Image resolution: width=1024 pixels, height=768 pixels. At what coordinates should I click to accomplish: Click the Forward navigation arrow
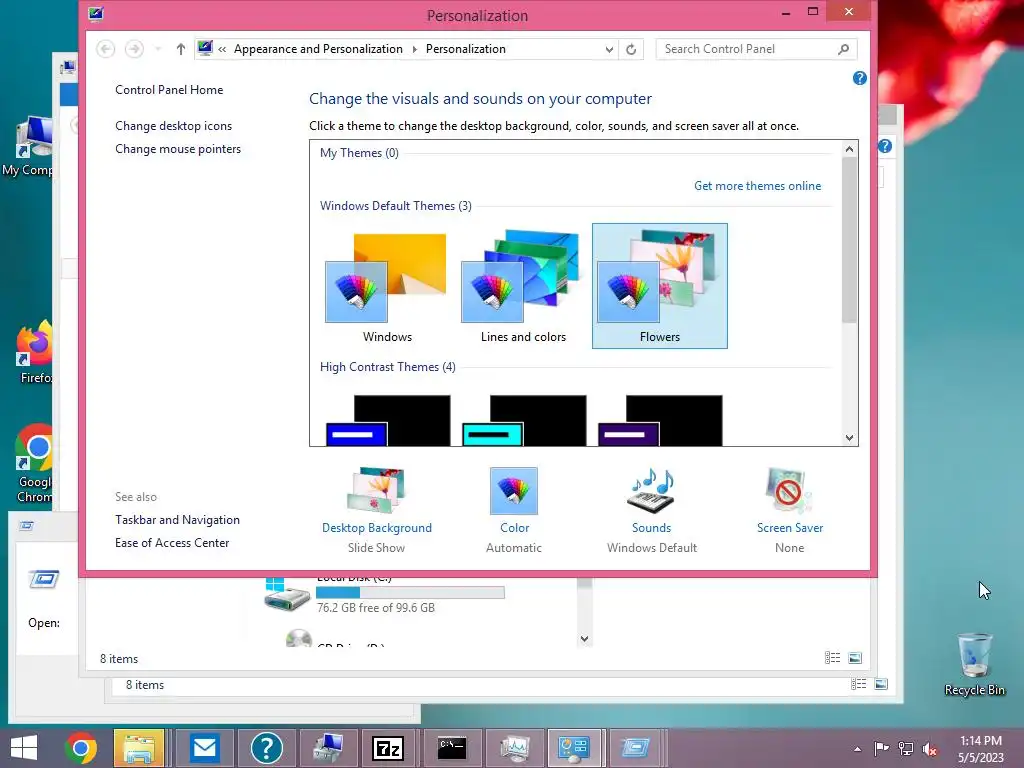pos(135,49)
